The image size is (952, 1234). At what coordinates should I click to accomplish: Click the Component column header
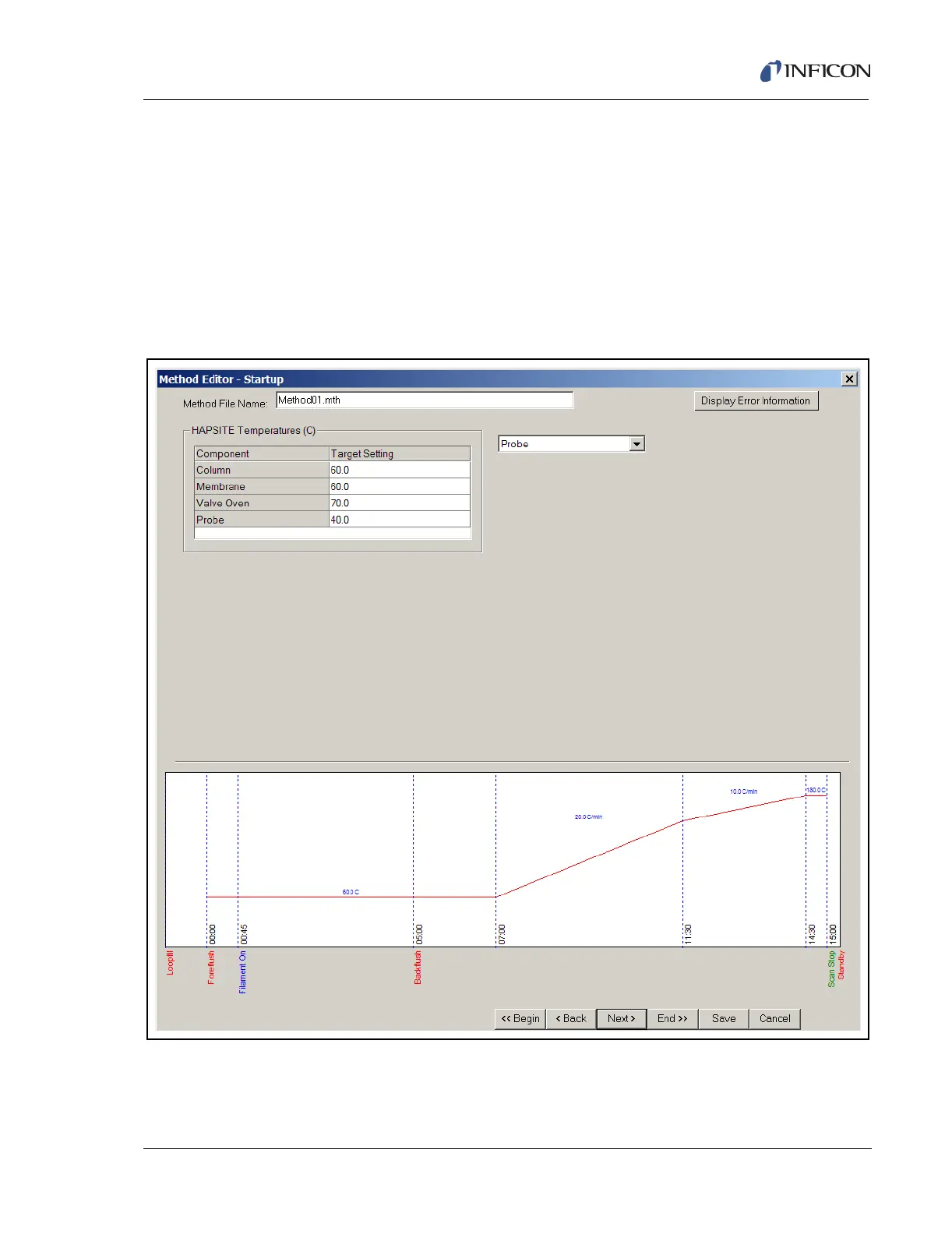(x=262, y=453)
